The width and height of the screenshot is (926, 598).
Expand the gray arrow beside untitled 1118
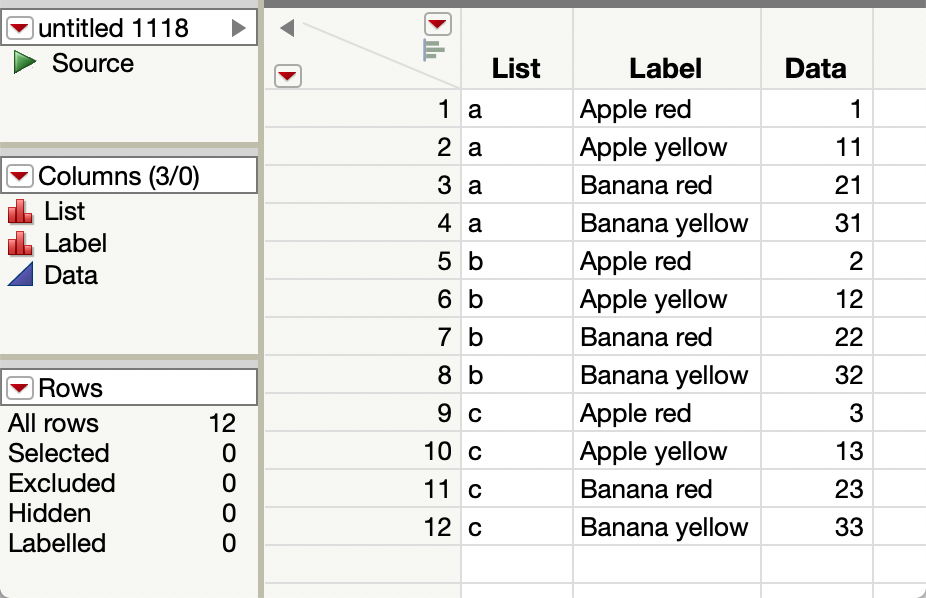click(x=238, y=29)
